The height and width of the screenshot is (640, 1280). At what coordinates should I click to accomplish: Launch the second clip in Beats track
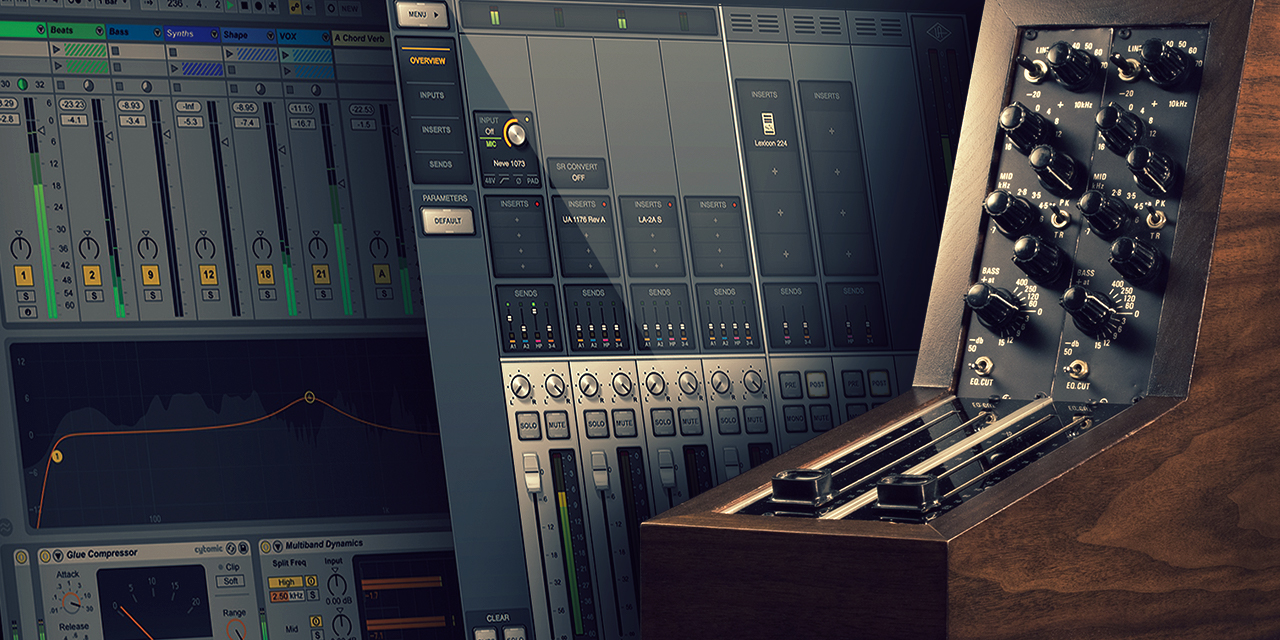tap(58, 66)
